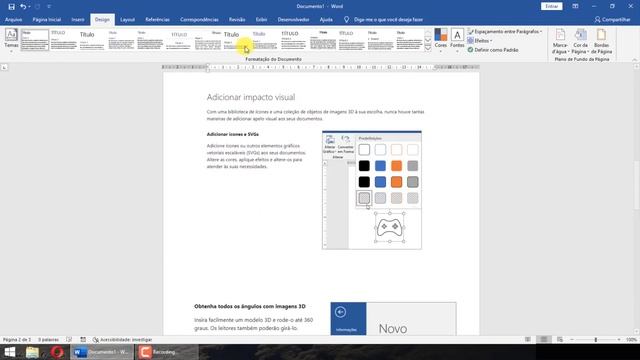Open Opera browser from the taskbar
This screenshot has height=360, width=640.
(x=57, y=352)
